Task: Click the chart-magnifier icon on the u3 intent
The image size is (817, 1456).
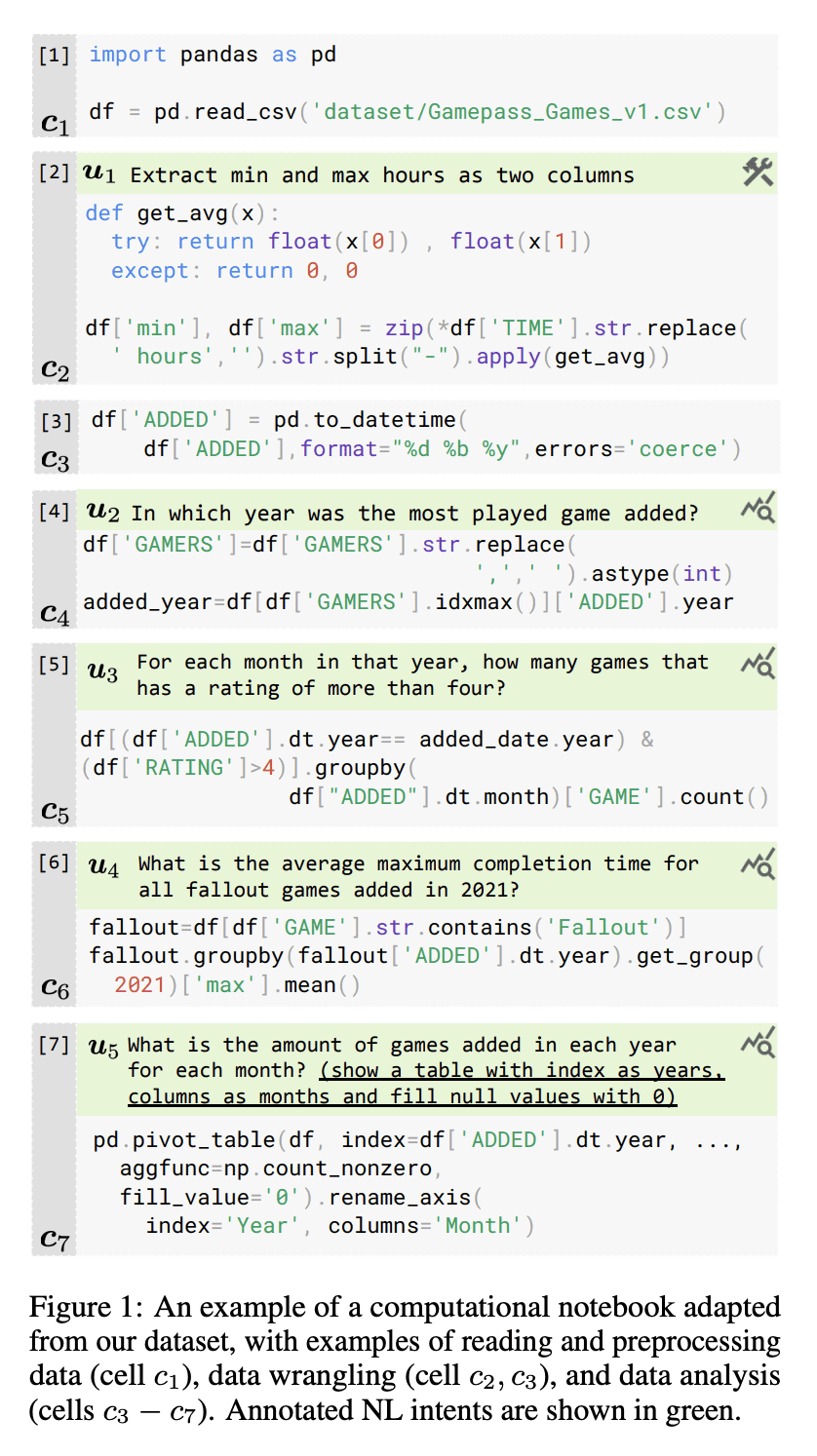Action: 758,663
